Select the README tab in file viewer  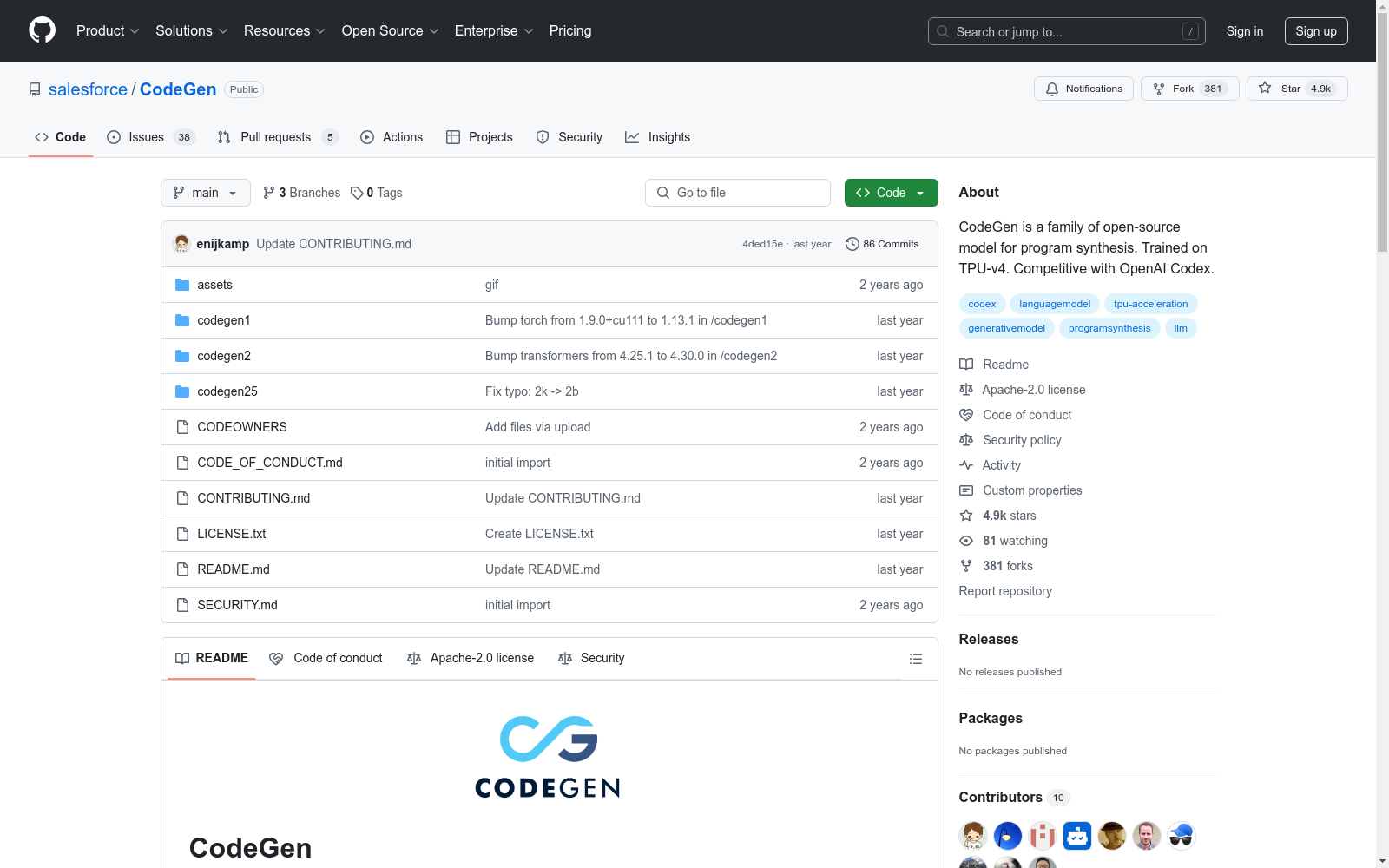click(x=212, y=658)
